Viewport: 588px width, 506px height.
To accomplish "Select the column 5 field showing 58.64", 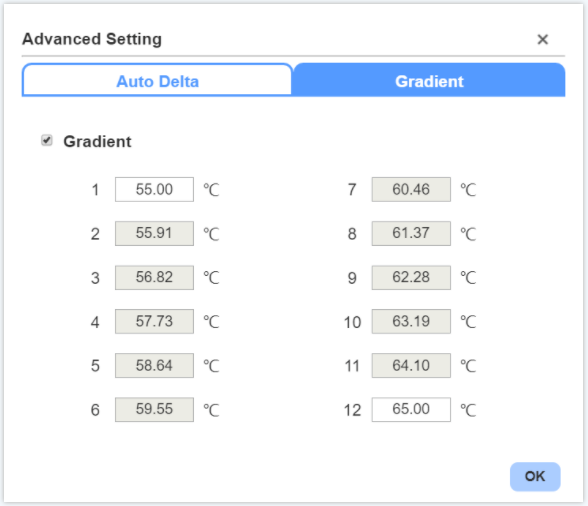I will coord(154,365).
